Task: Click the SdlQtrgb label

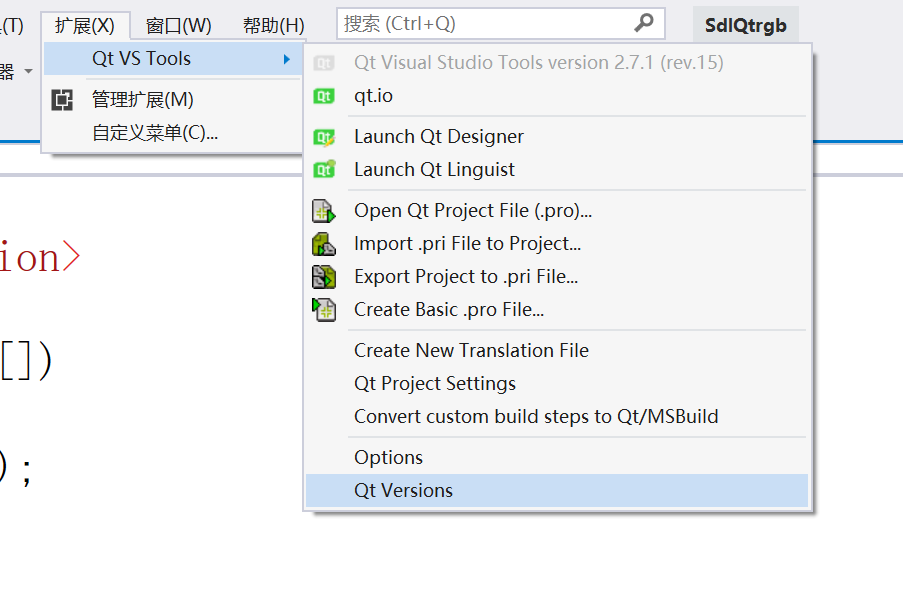Action: pos(745,24)
